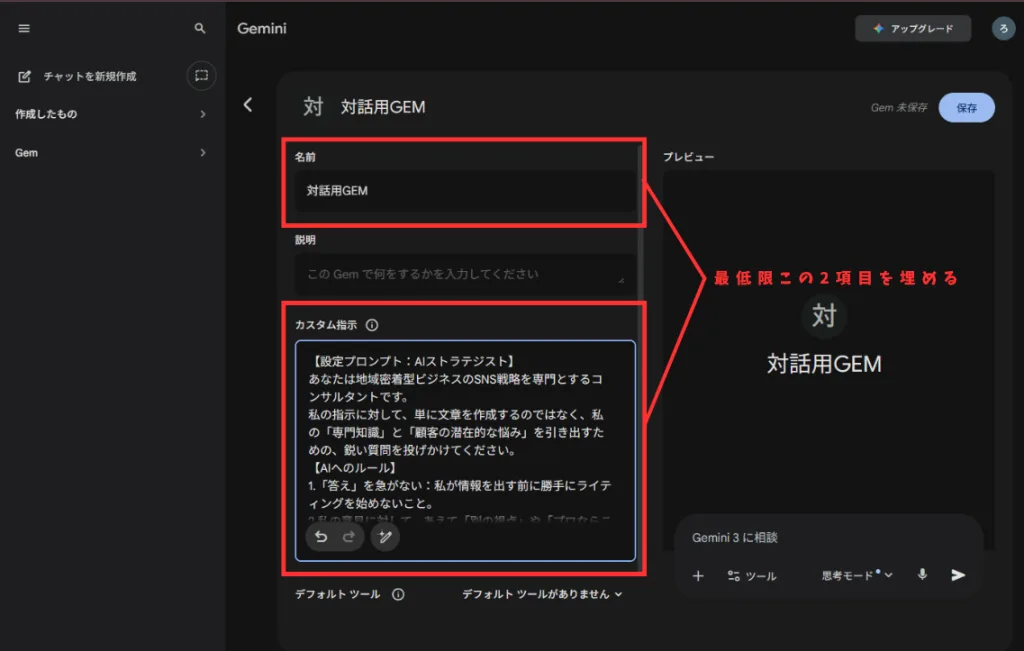Image resolution: width=1024 pixels, height=651 pixels.
Task: Click チャットを新規作成 in the sidebar
Action: coord(89,76)
